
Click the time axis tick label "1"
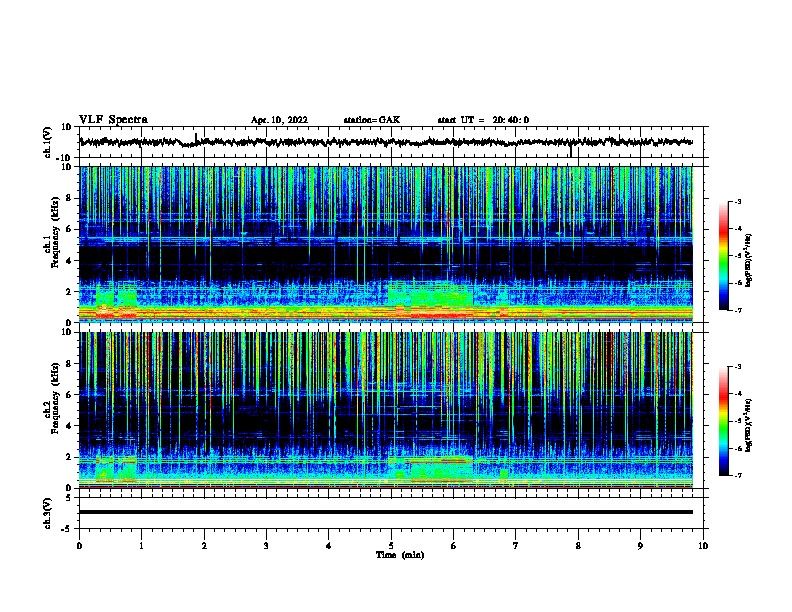141,546
